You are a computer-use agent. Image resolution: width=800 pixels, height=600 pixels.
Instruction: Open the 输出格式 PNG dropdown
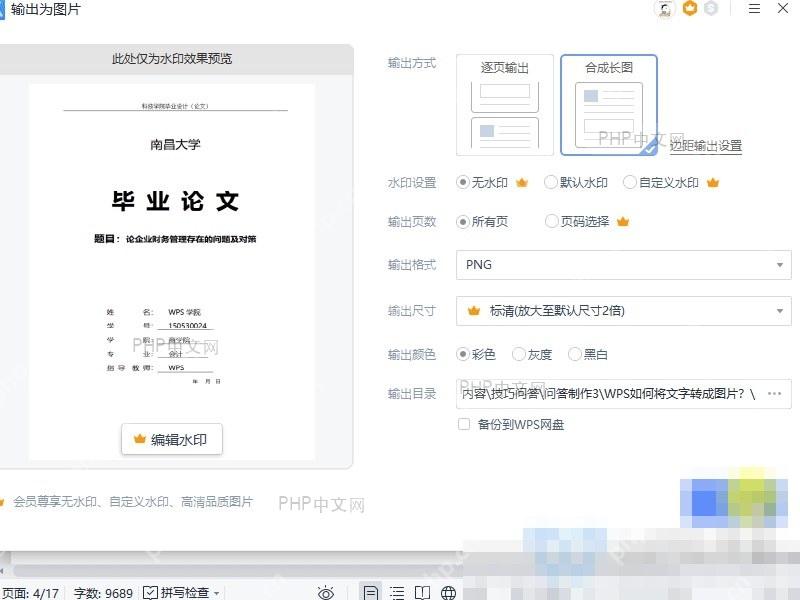623,265
